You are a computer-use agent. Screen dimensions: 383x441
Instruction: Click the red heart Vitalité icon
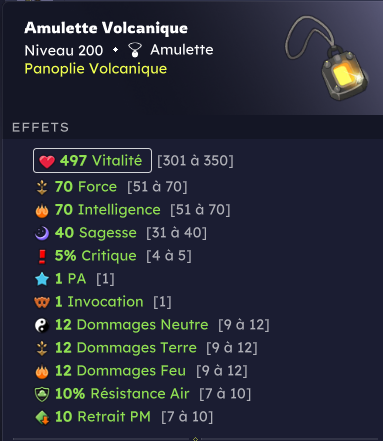pyautogui.click(x=47, y=161)
